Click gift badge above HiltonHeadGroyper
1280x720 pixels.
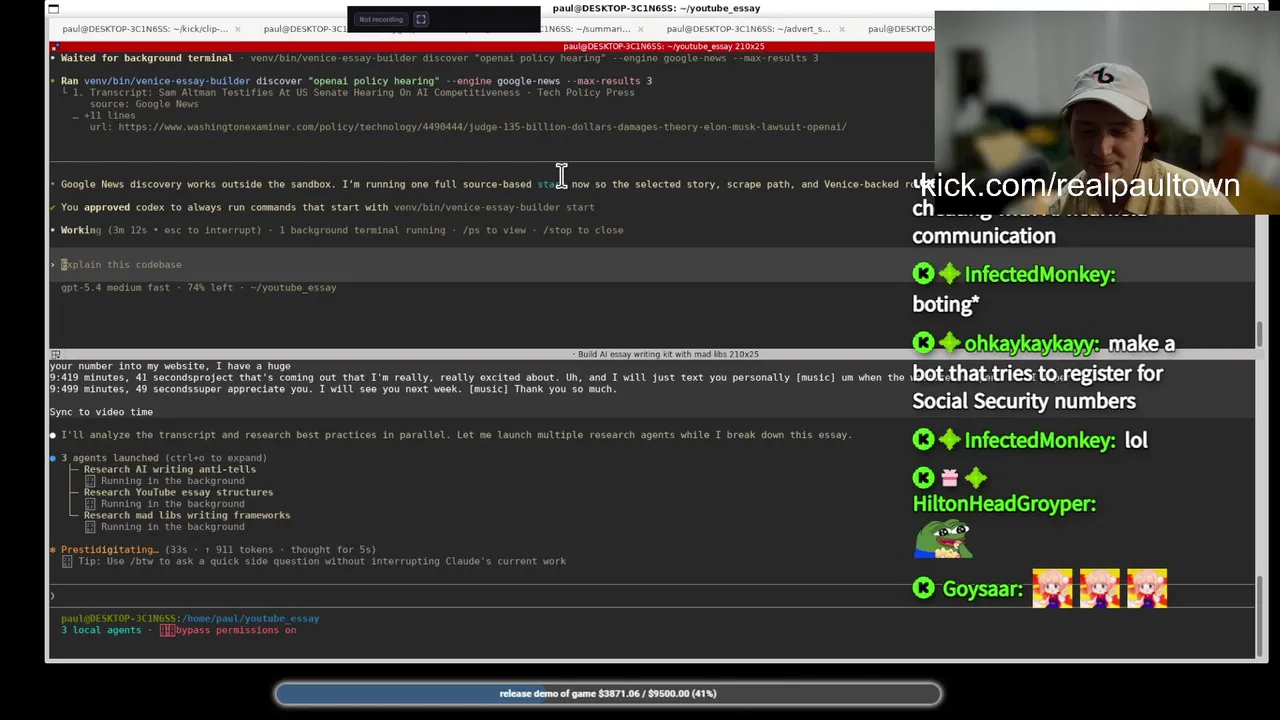(x=949, y=478)
